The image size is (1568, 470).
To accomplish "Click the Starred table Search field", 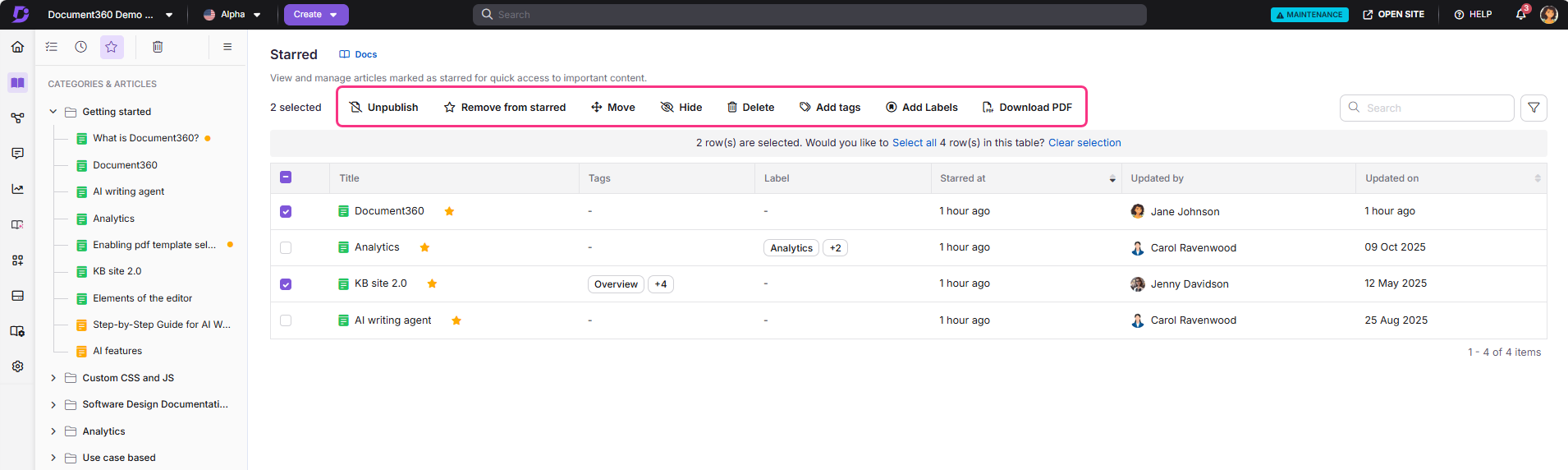I will (1427, 108).
